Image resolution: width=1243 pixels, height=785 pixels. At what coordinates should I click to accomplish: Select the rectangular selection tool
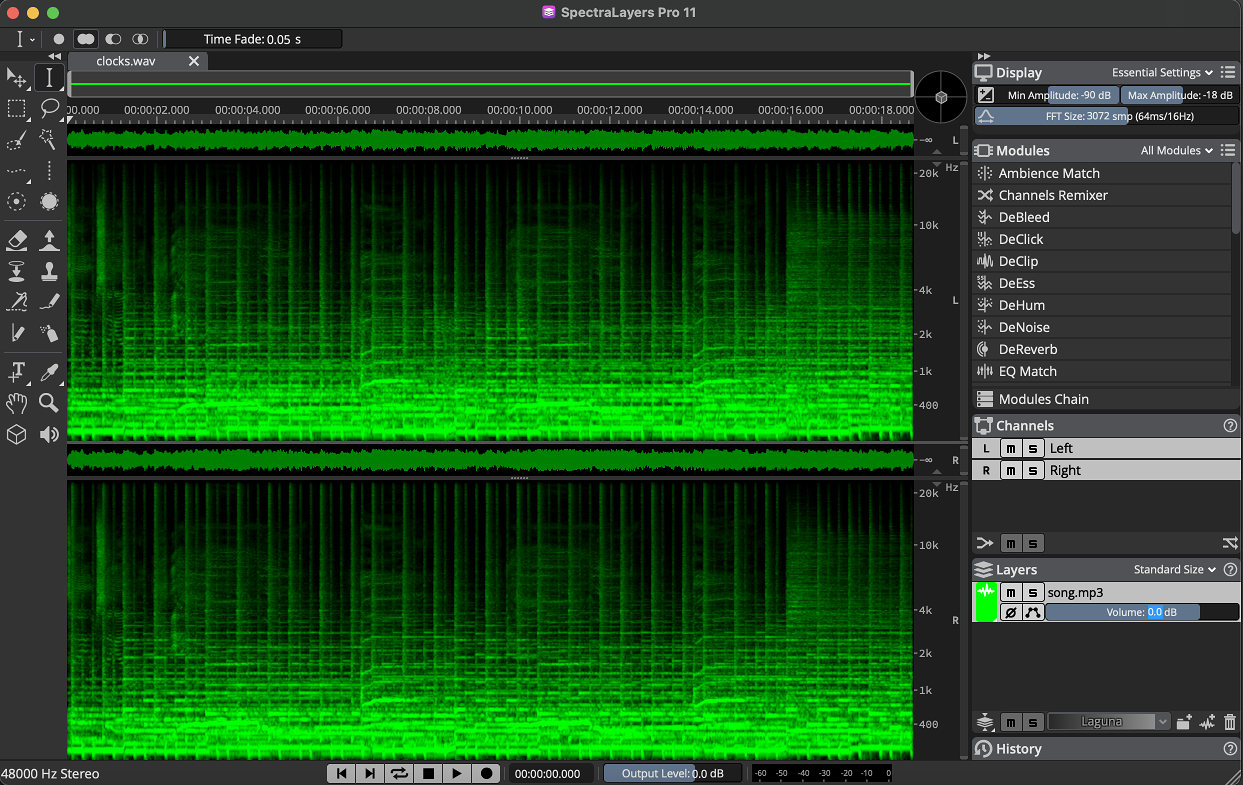pos(17,108)
